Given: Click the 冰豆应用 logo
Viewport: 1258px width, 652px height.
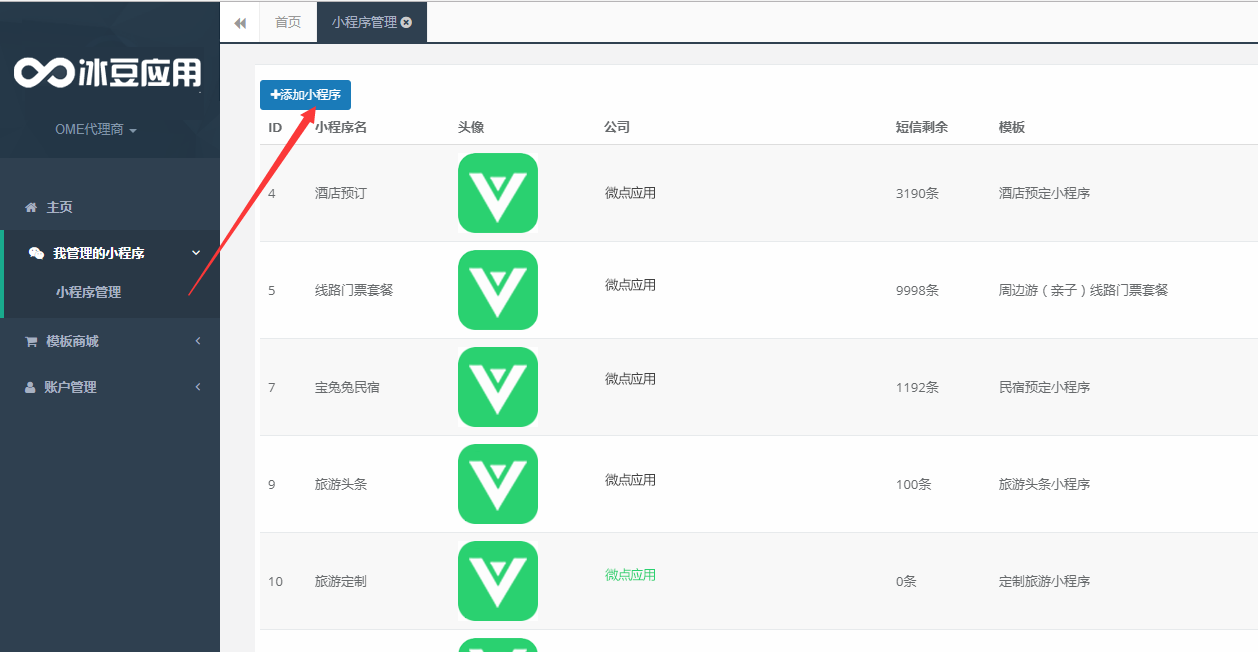Looking at the screenshot, I should coord(108,72).
